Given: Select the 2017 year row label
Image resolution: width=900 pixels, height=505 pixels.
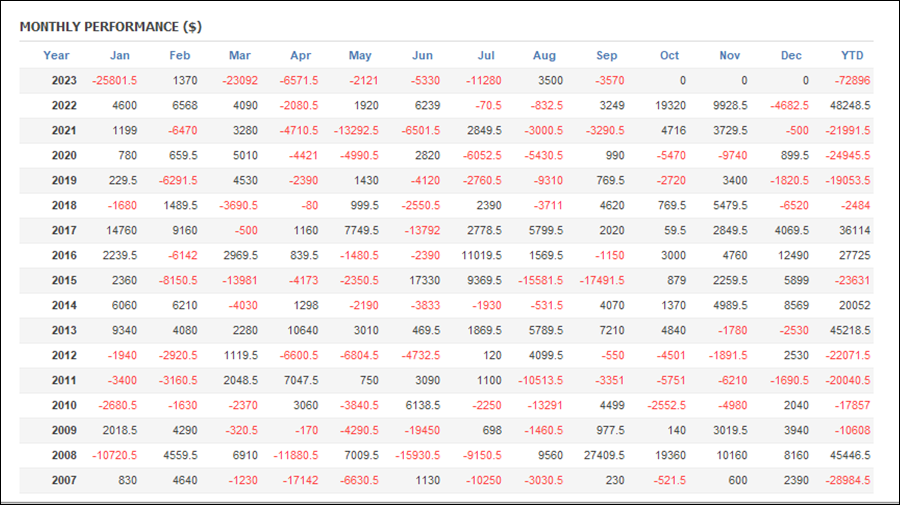Looking at the screenshot, I should click(x=64, y=231).
